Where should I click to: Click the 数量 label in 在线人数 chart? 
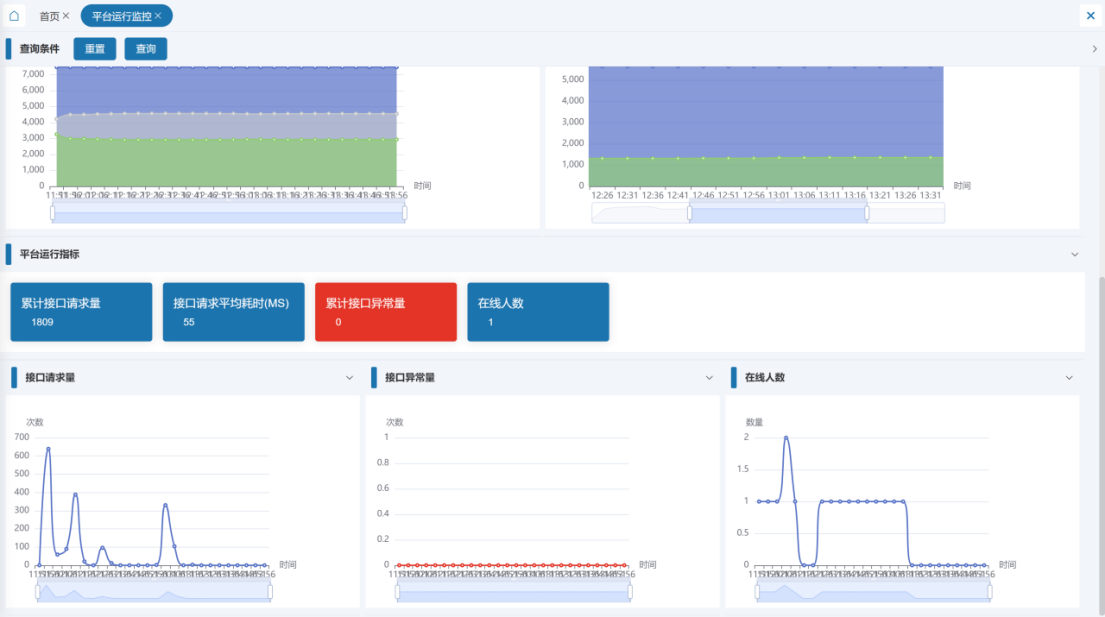point(754,422)
